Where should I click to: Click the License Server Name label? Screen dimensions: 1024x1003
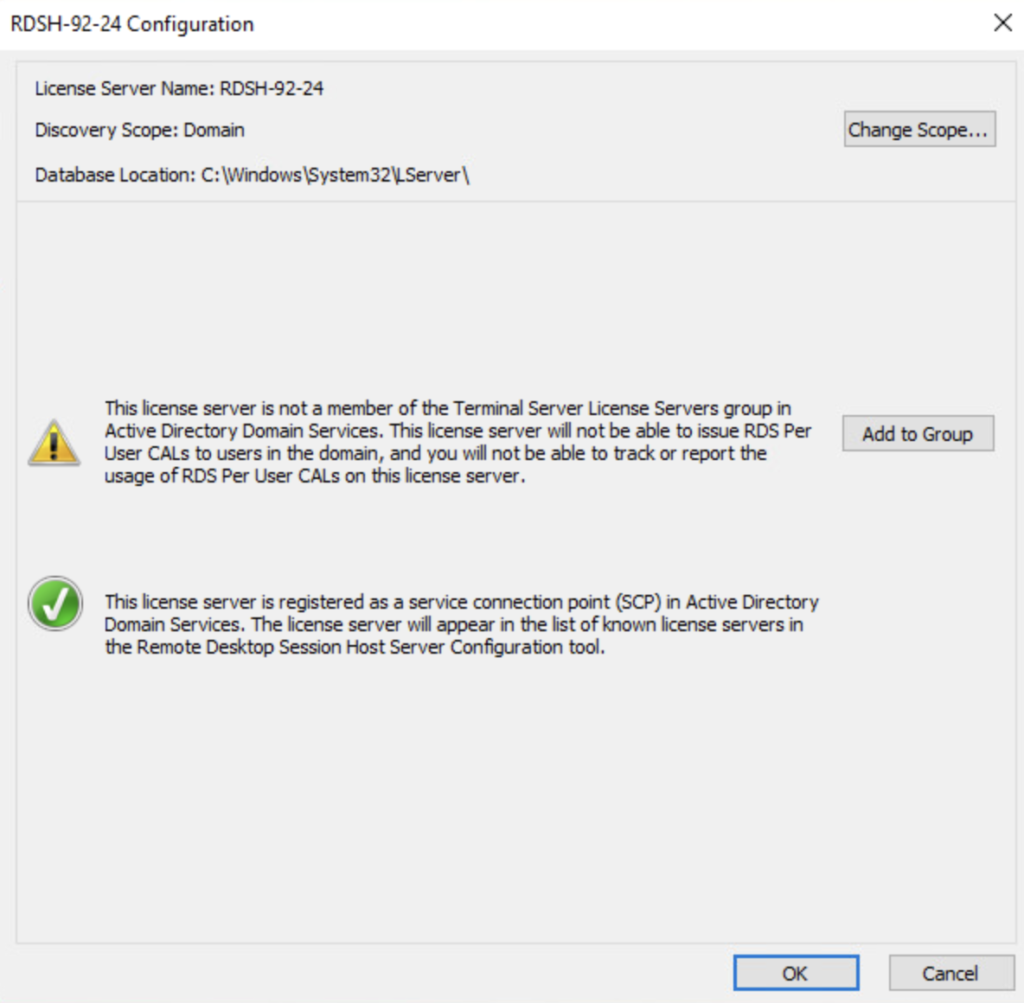[x=125, y=88]
